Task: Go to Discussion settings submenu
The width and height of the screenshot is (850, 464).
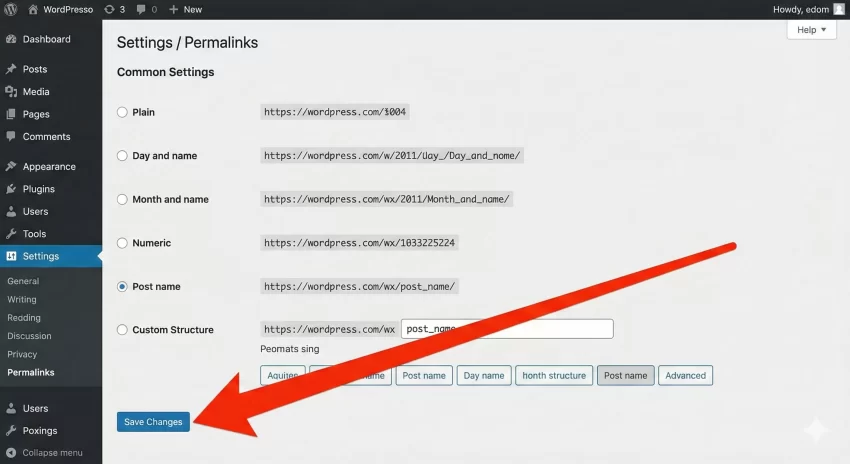Action: tap(29, 336)
